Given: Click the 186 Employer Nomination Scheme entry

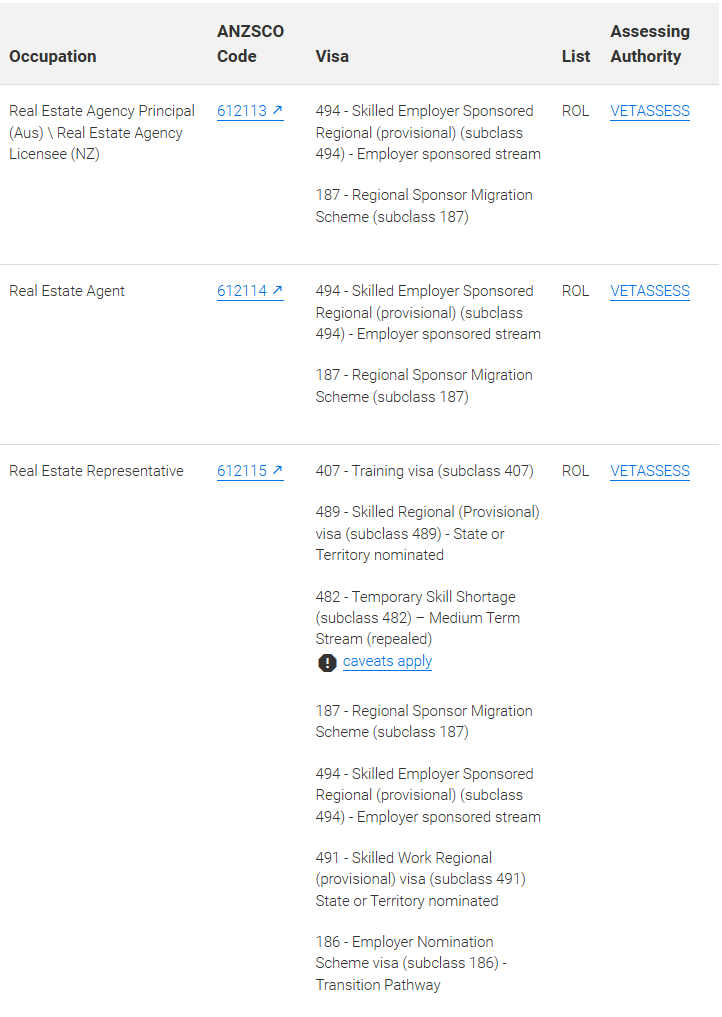Looking at the screenshot, I should [411, 963].
